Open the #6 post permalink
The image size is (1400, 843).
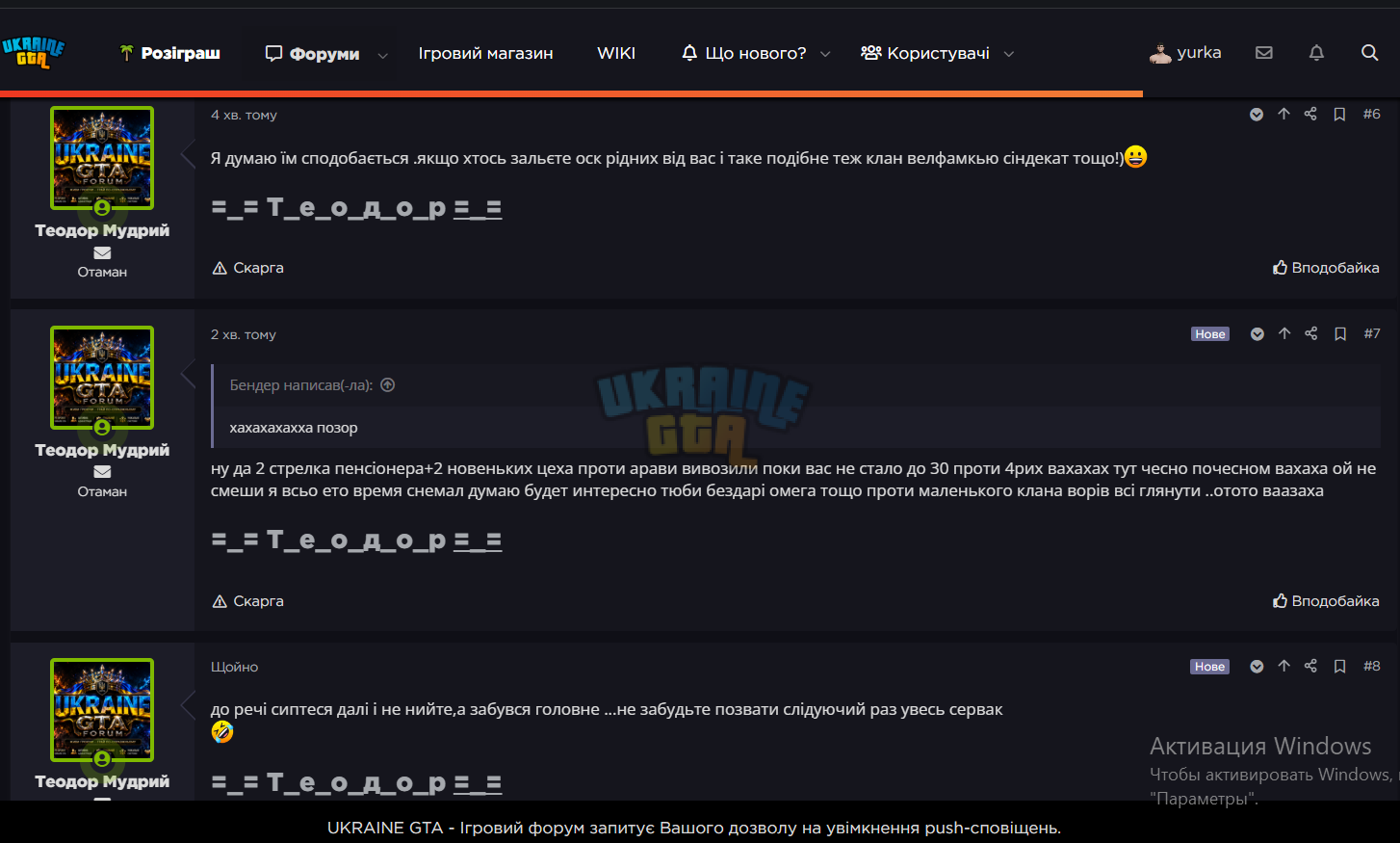pos(1372,114)
